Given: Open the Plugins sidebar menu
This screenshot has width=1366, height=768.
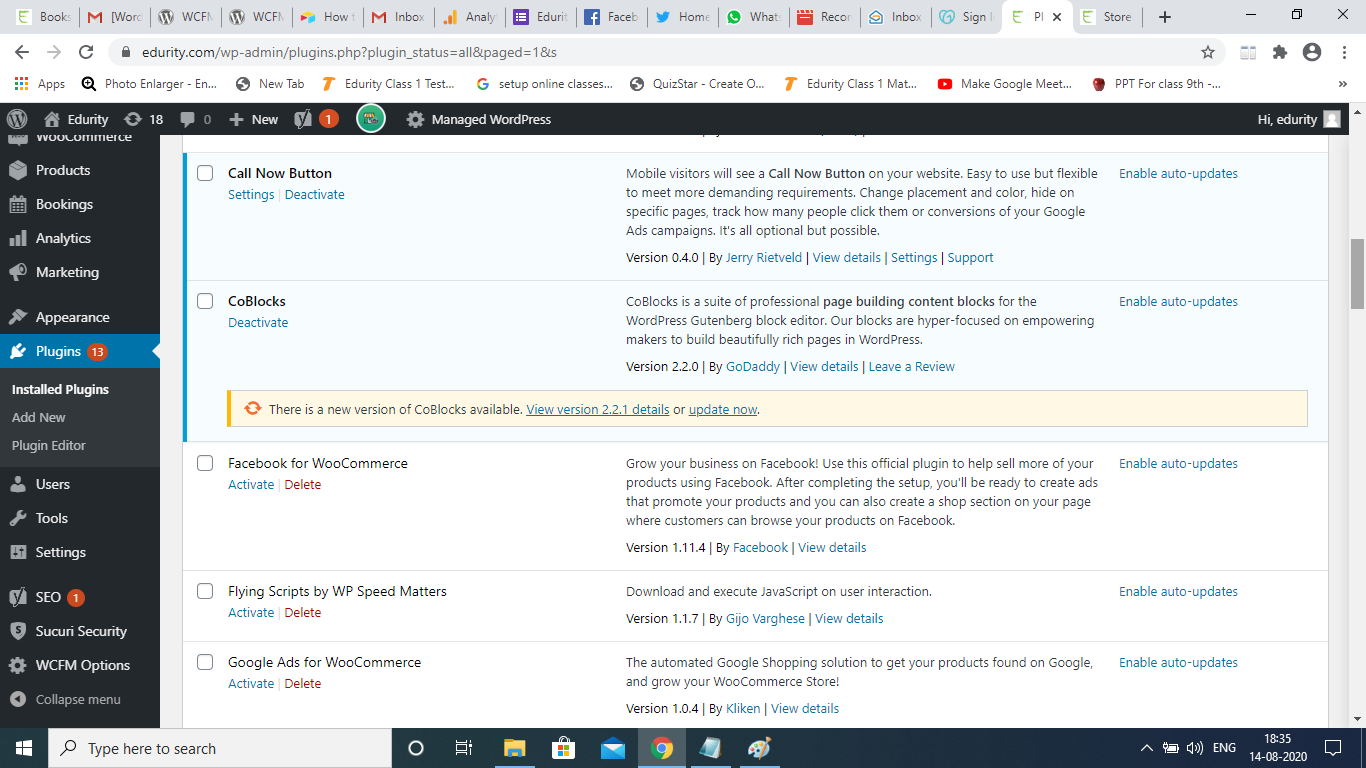Looking at the screenshot, I should coord(80,351).
